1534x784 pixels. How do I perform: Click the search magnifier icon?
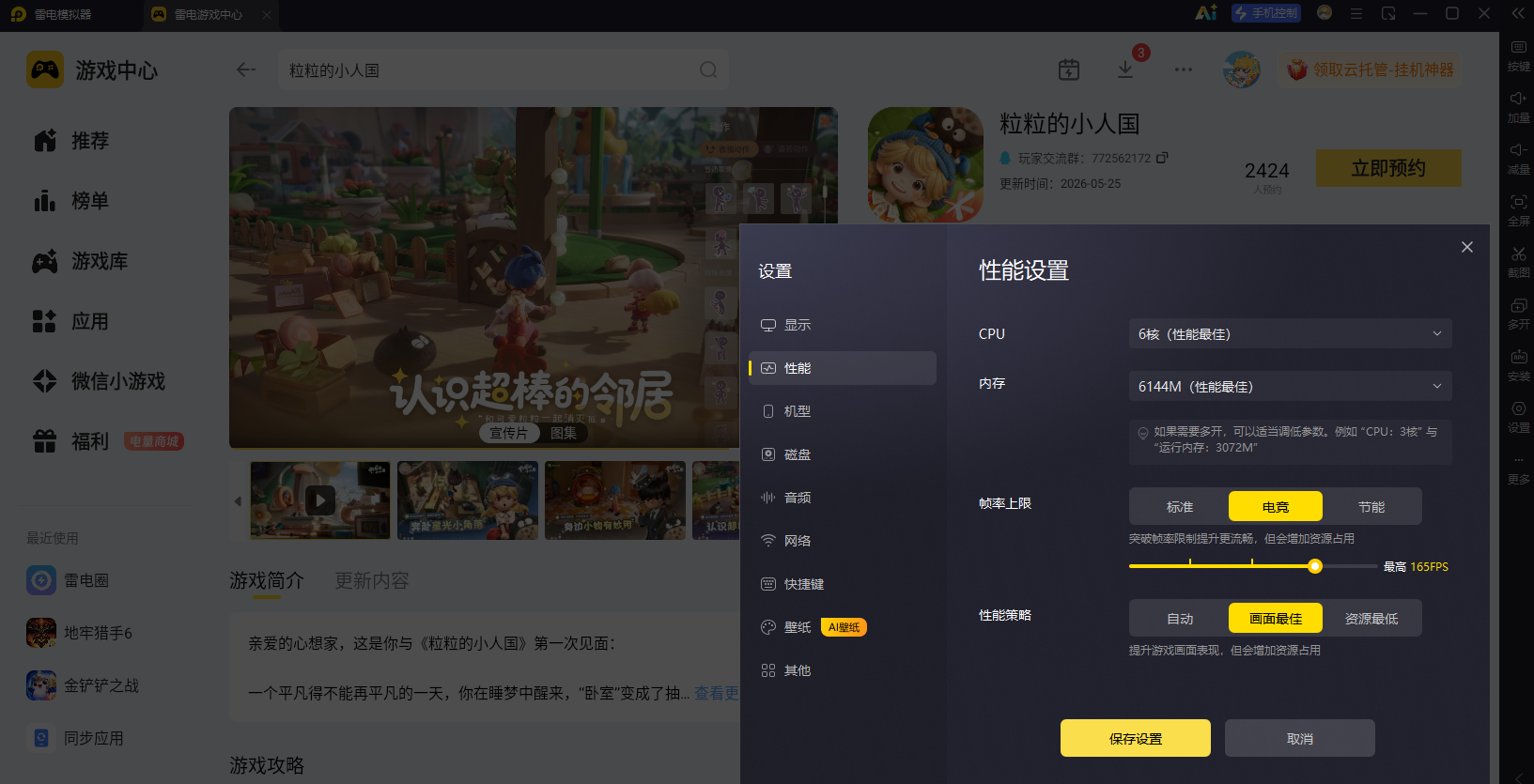(708, 69)
